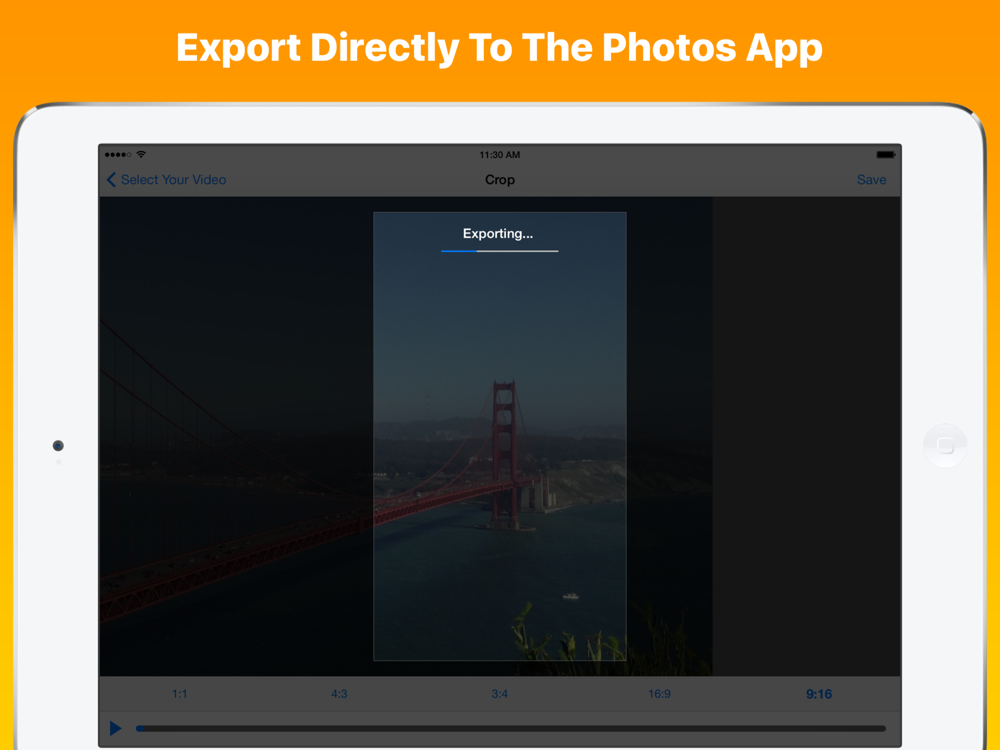1000x750 pixels.
Task: Select the 4:3 aspect ratio
Action: tap(339, 694)
